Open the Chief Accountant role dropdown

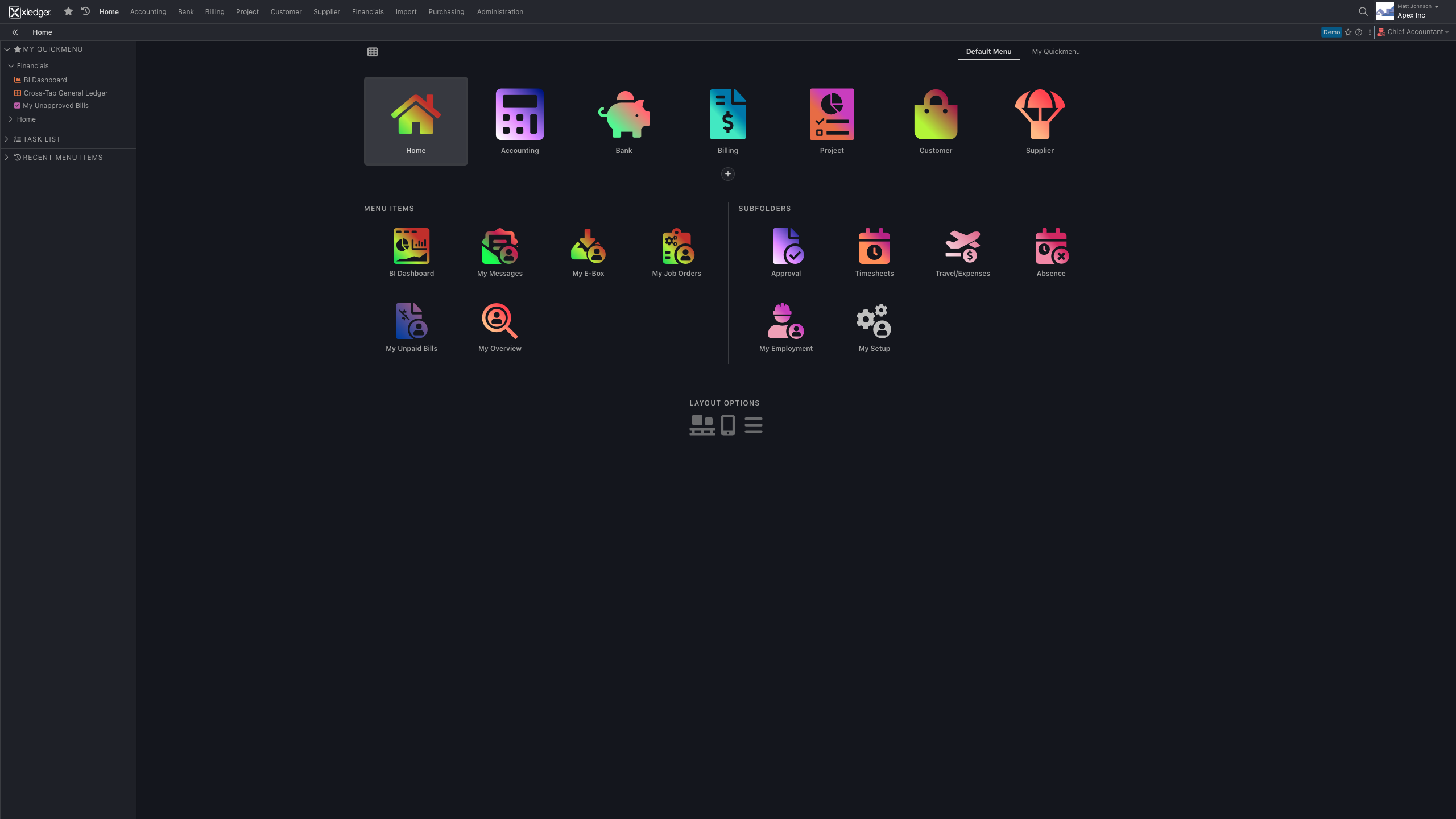click(x=1416, y=32)
